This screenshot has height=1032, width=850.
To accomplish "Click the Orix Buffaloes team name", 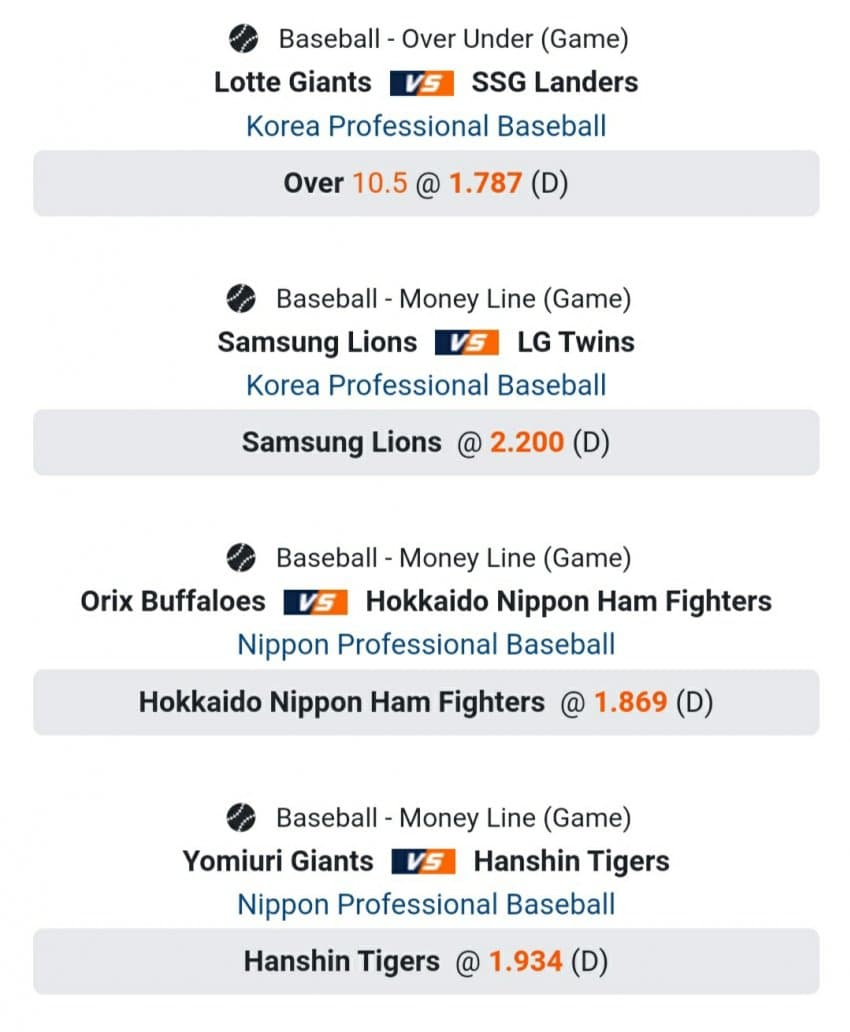I will point(173,602).
